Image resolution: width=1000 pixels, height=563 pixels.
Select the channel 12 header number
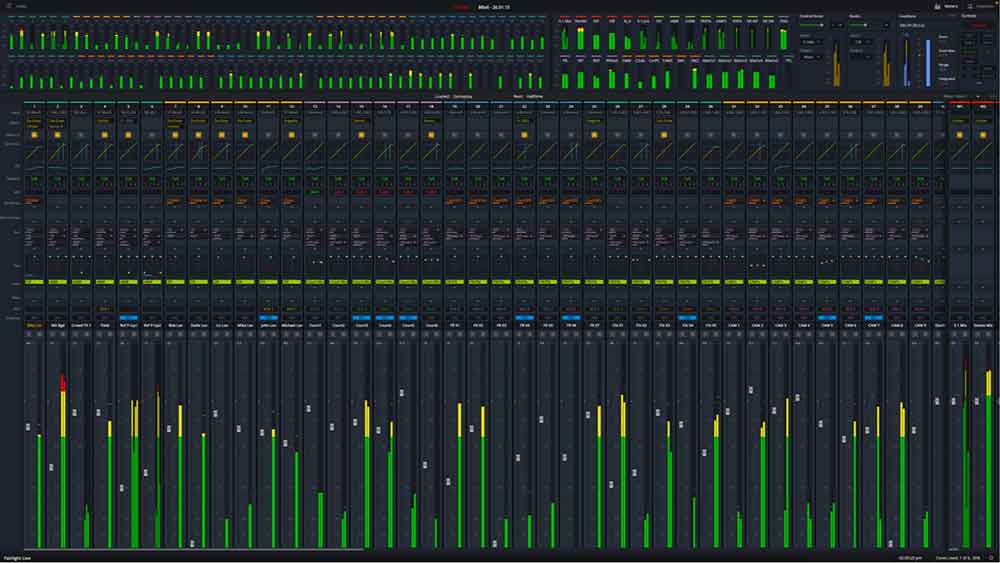click(291, 106)
